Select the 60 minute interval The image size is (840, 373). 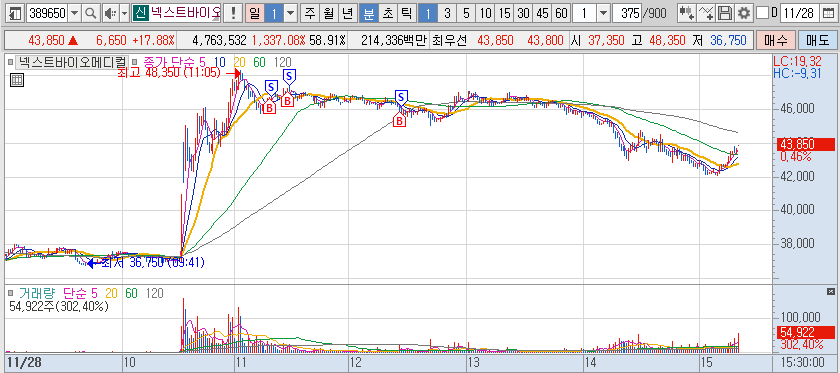pos(561,13)
